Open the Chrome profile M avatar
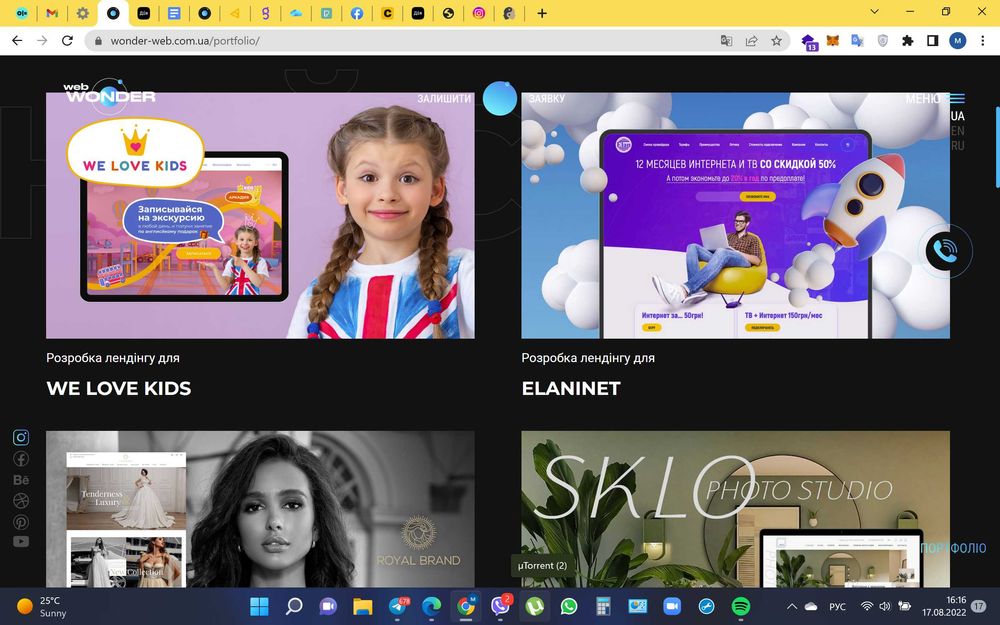The image size is (1000, 625). pyautogui.click(x=957, y=41)
